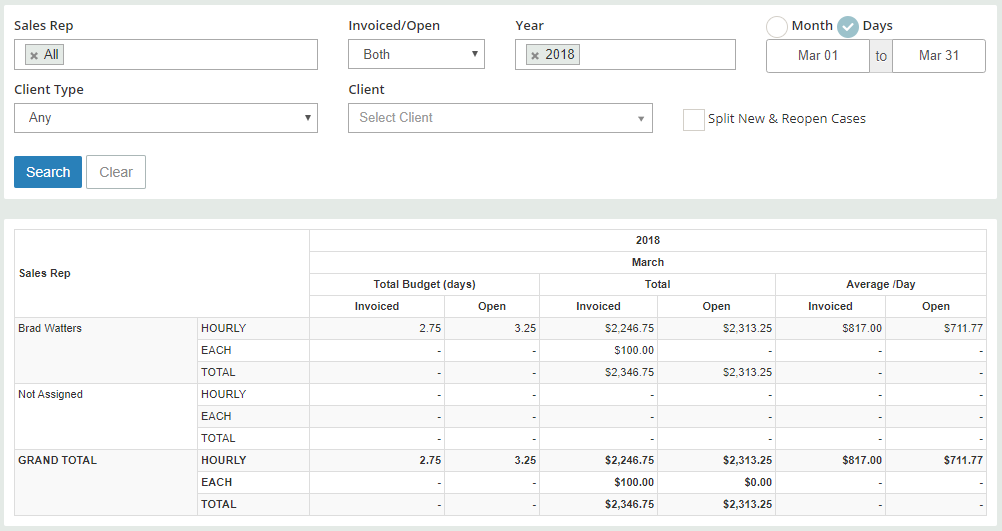Select the GRAND TOTAL row label
Image resolution: width=1002 pixels, height=531 pixels.
(x=58, y=460)
